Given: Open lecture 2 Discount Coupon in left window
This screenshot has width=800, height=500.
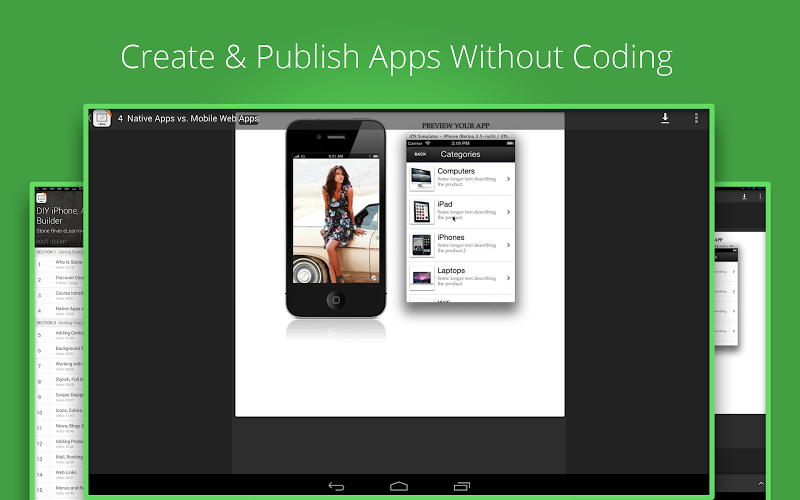Looking at the screenshot, I should click(x=59, y=280).
